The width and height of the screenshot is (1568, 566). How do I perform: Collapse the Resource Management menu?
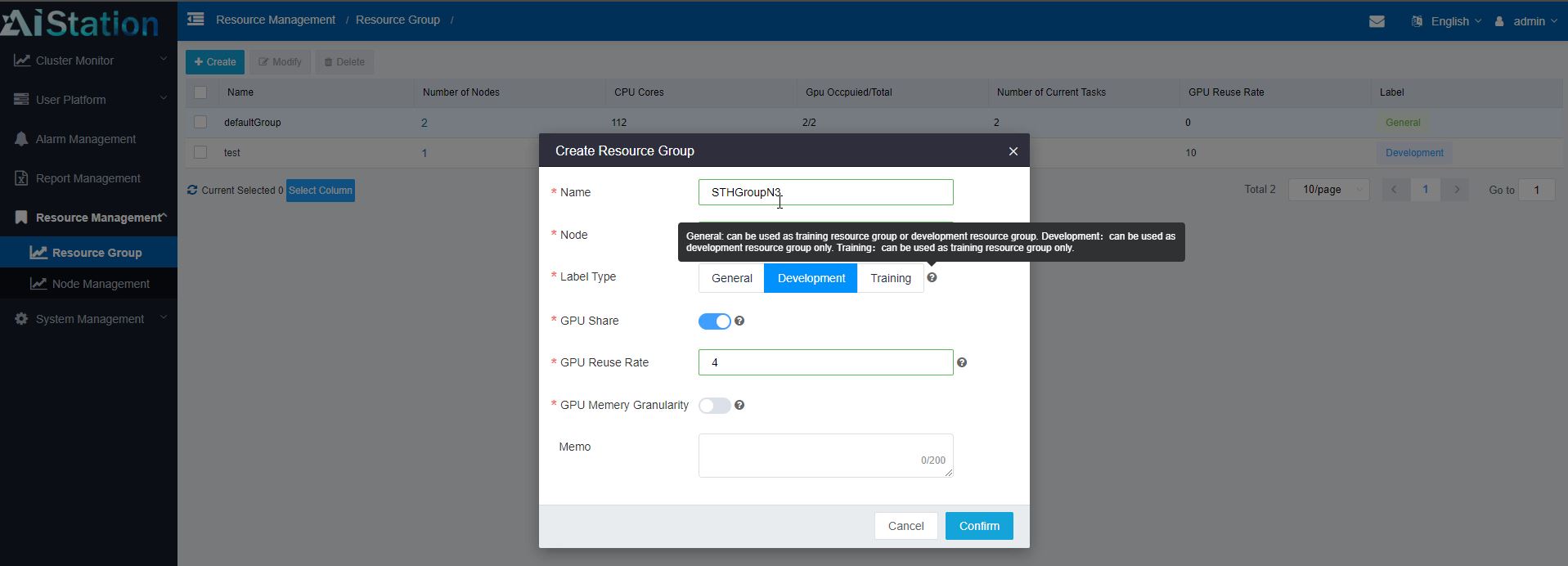(x=88, y=218)
